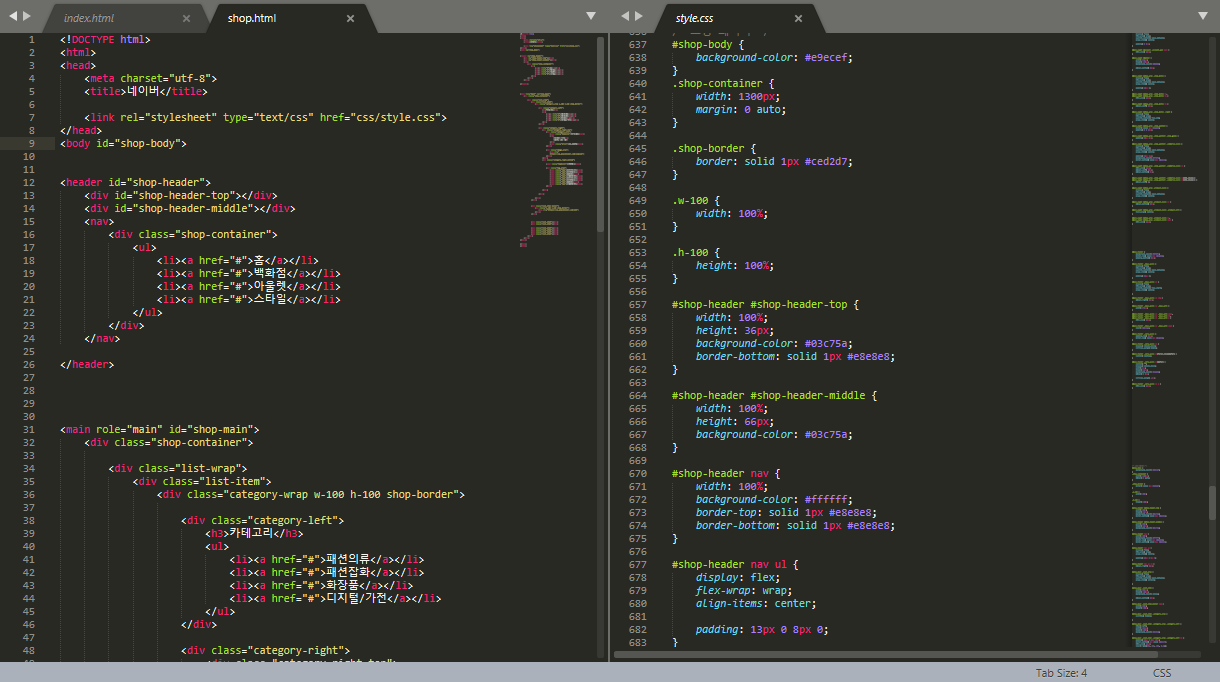The height and width of the screenshot is (682, 1220).
Task: Place cursor on <!DOCTYPE html> line
Action: [x=105, y=39]
